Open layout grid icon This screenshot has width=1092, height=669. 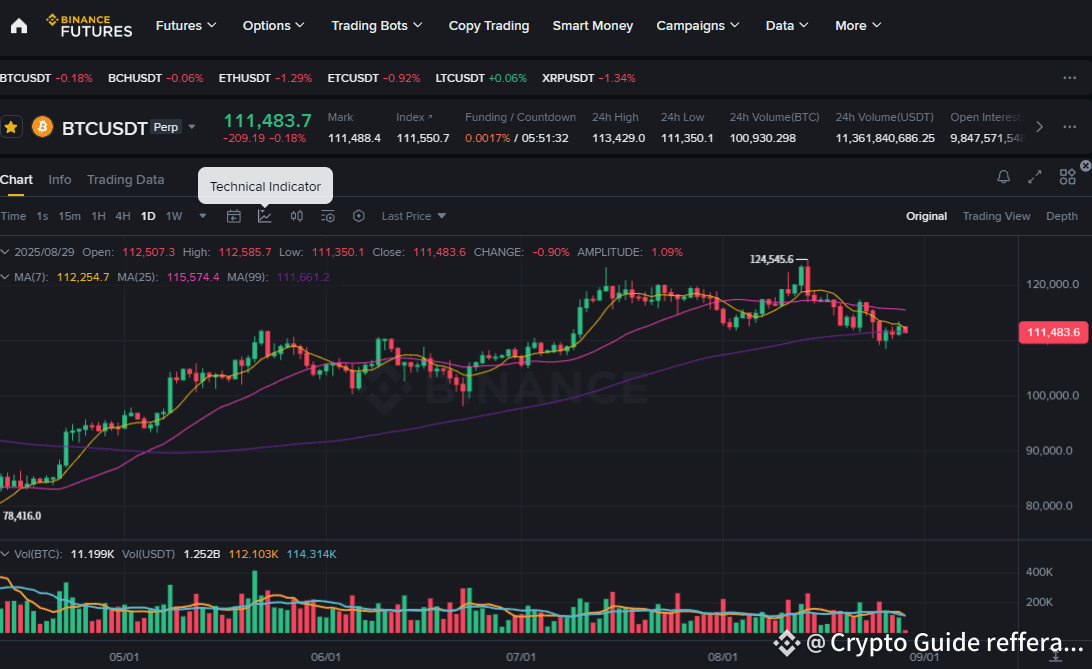point(1067,177)
